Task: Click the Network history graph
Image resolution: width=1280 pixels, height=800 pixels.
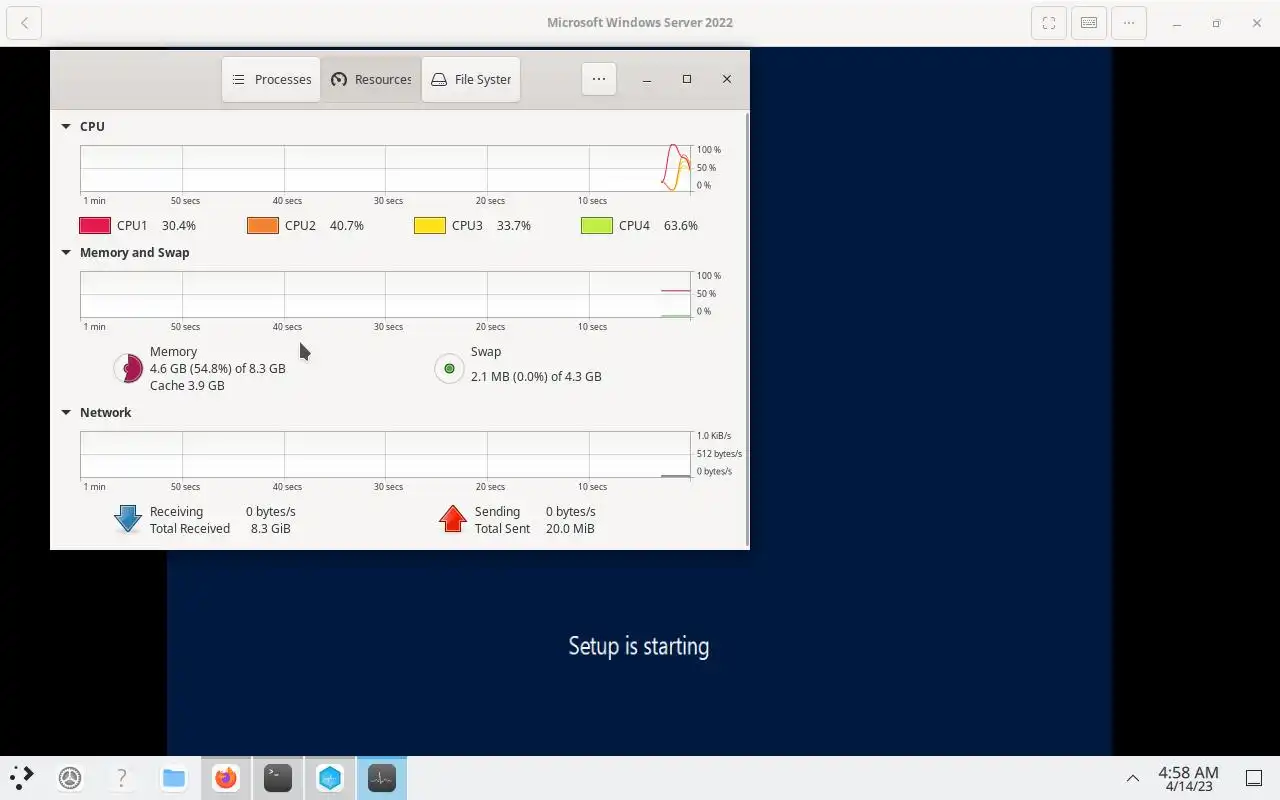Action: click(386, 454)
